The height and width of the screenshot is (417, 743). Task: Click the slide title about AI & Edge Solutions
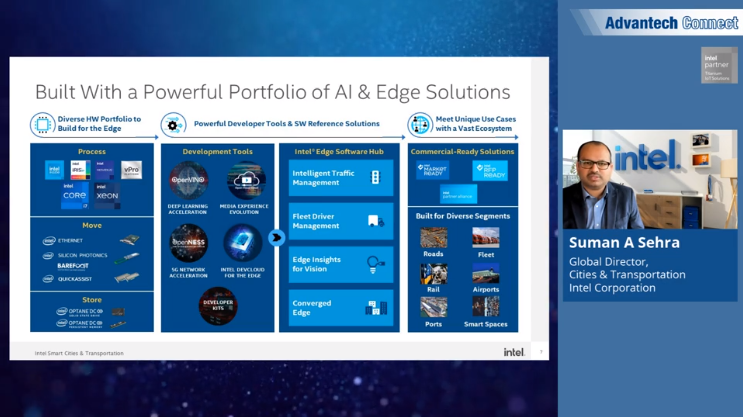pos(272,92)
